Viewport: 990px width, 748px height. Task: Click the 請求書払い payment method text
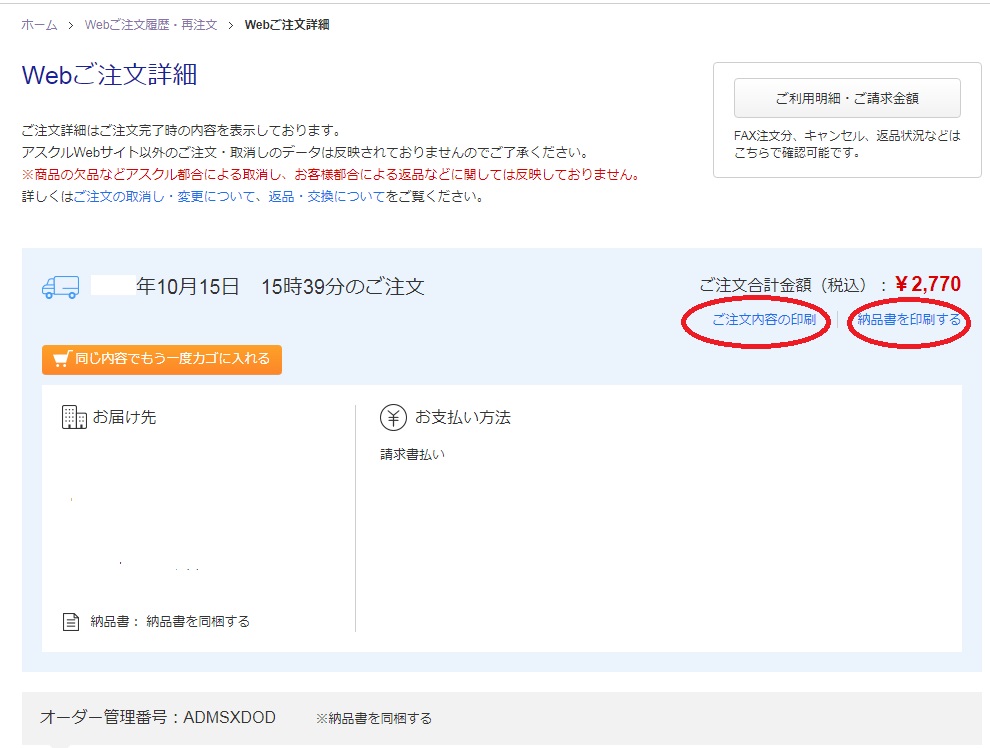pos(412,454)
